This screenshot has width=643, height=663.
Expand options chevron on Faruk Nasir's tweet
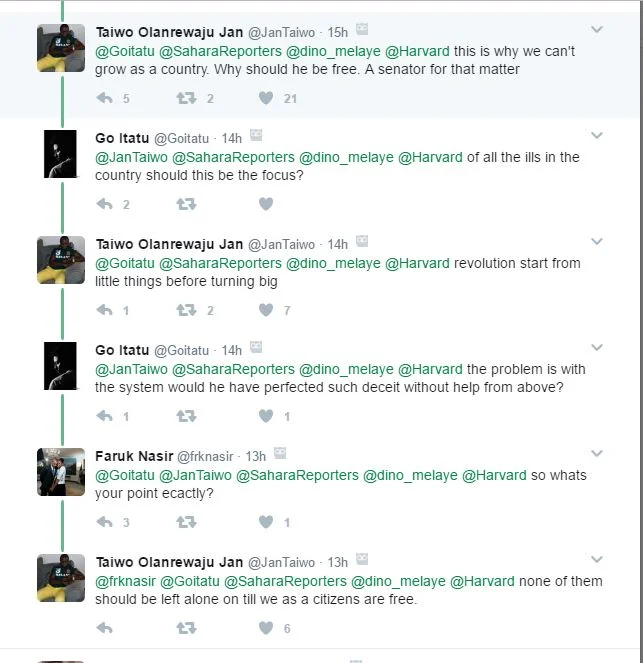pyautogui.click(x=597, y=454)
